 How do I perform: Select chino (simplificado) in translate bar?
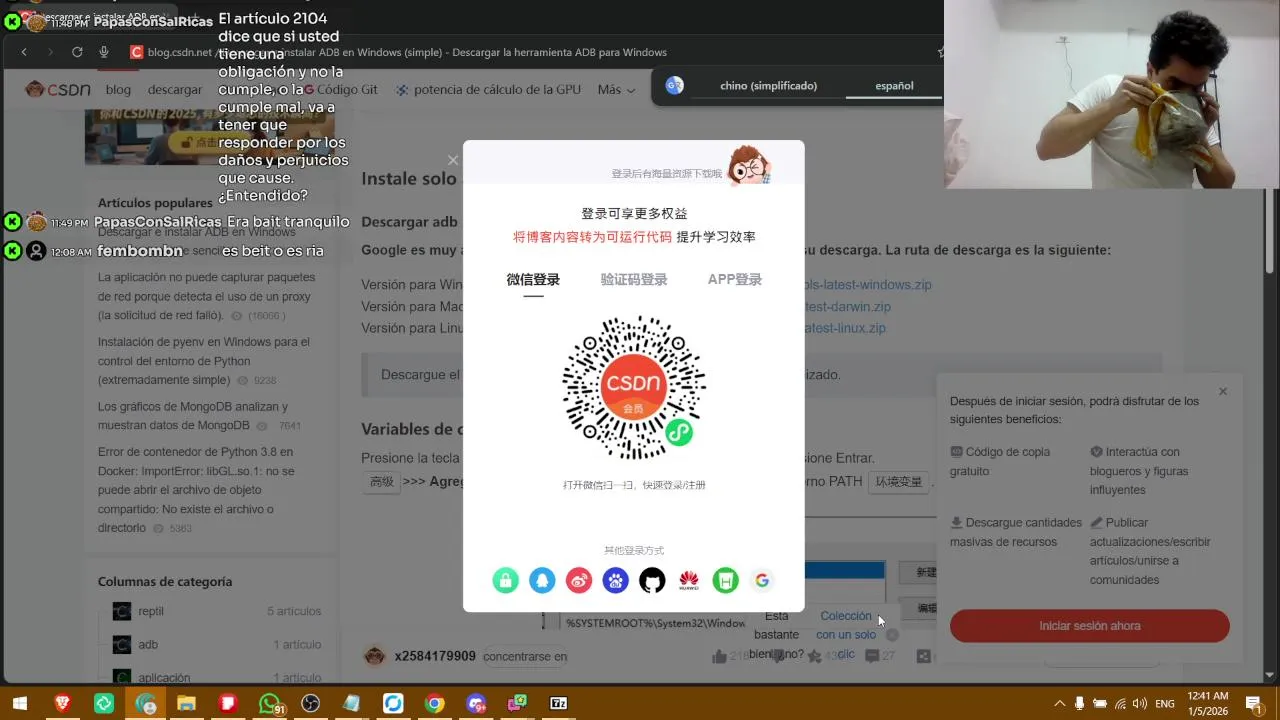768,86
